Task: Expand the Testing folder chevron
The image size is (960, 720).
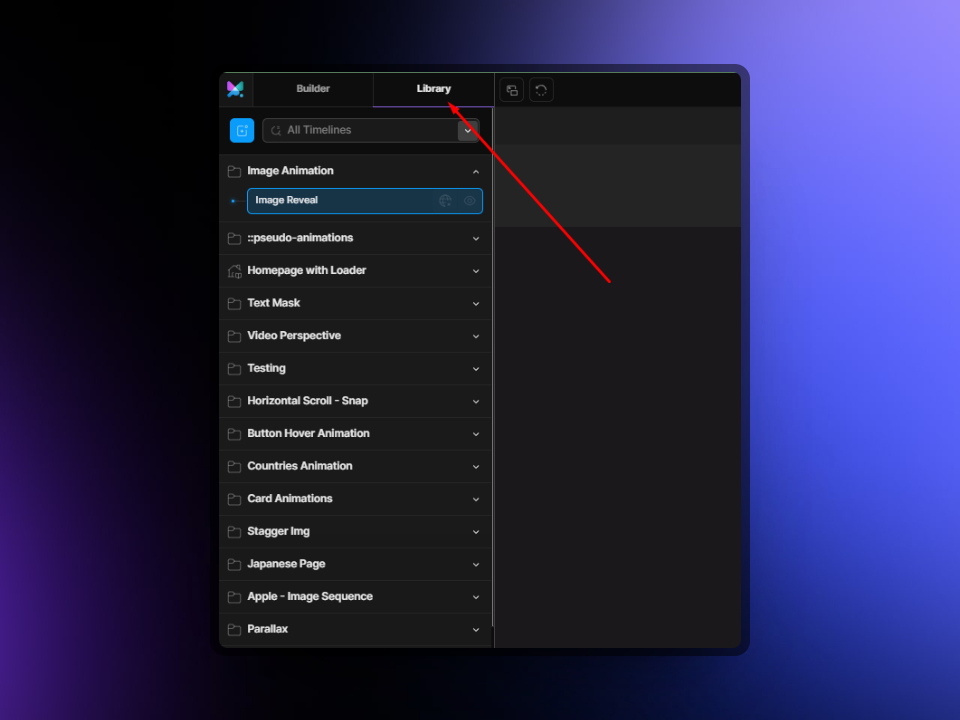Action: [x=476, y=369]
